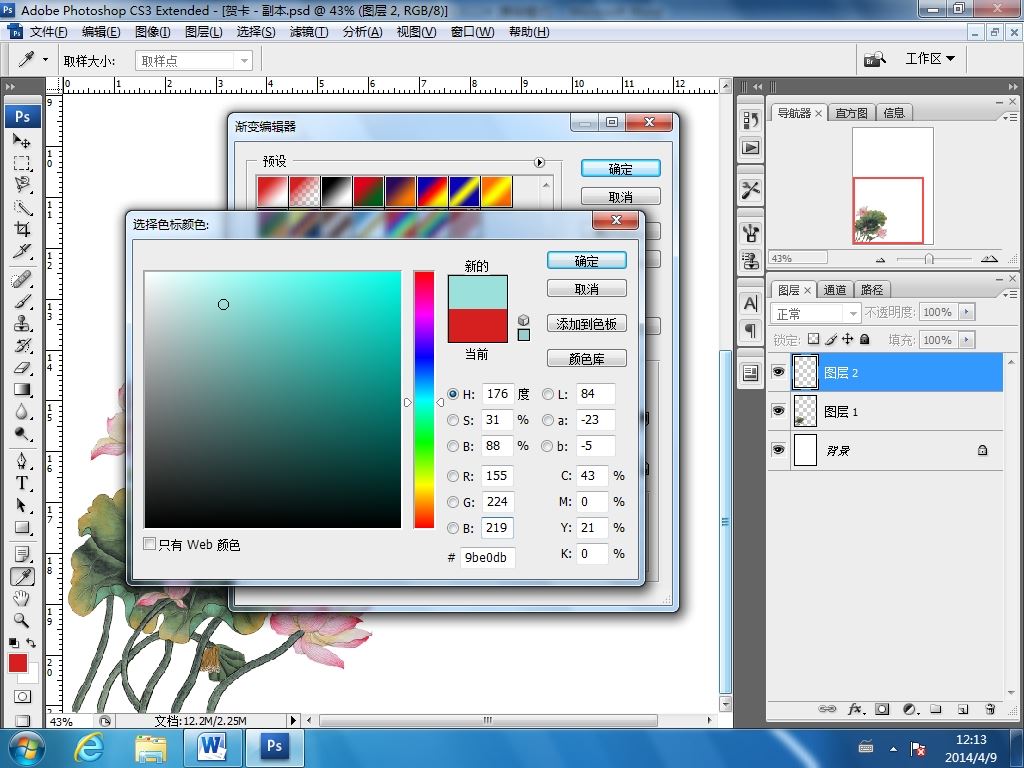Image resolution: width=1024 pixels, height=768 pixels.
Task: Add layer style fx icon
Action: click(x=856, y=709)
